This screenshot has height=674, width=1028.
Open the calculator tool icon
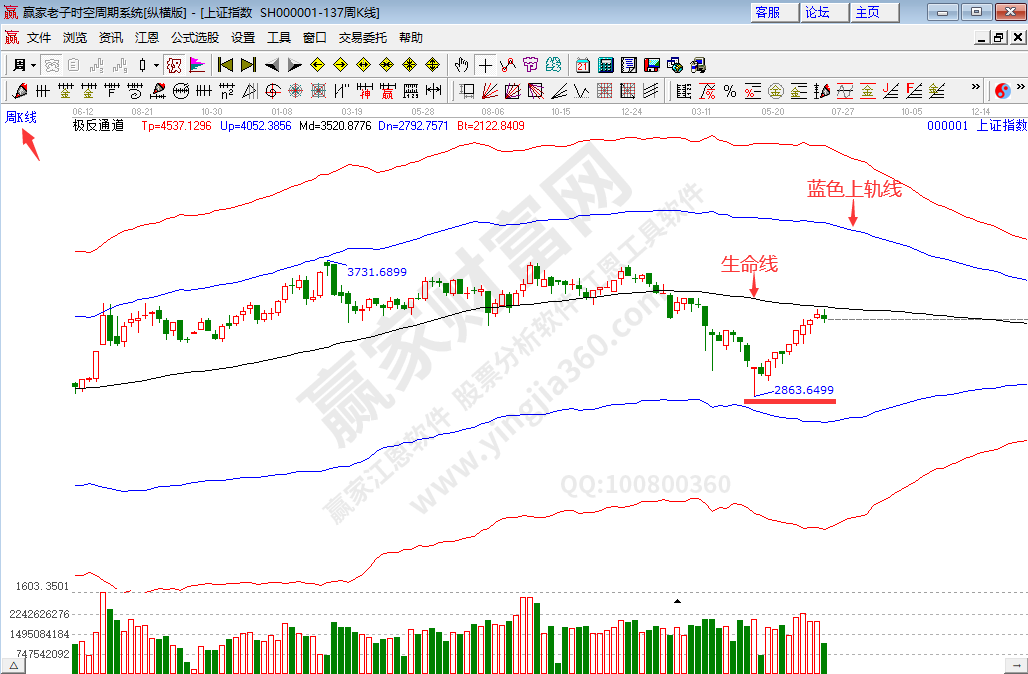coord(606,65)
